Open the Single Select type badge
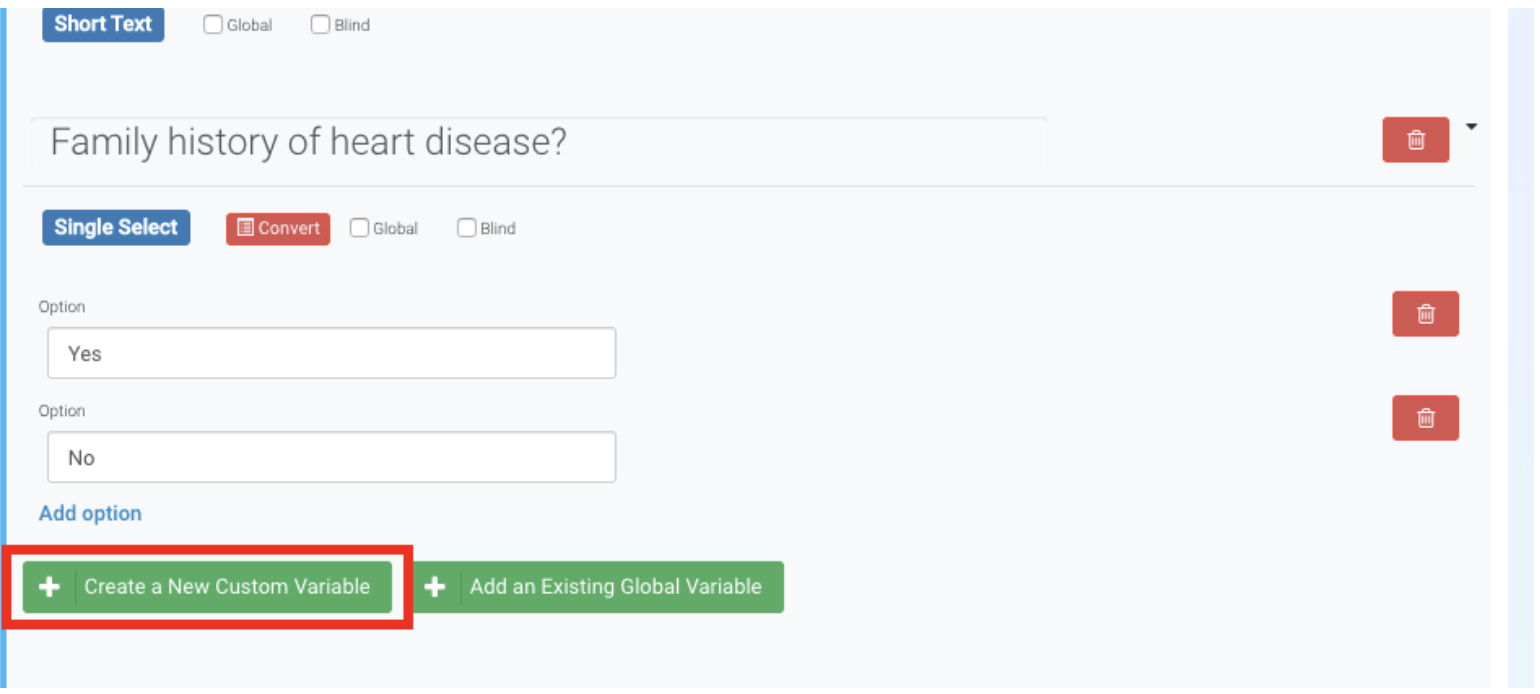 [116, 227]
